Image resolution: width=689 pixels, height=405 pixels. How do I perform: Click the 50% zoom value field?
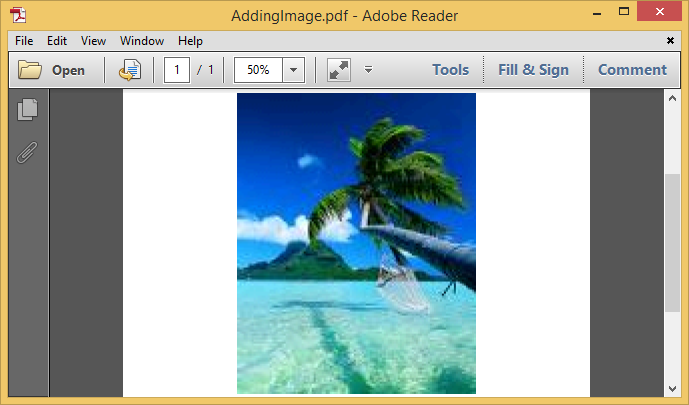[258, 70]
